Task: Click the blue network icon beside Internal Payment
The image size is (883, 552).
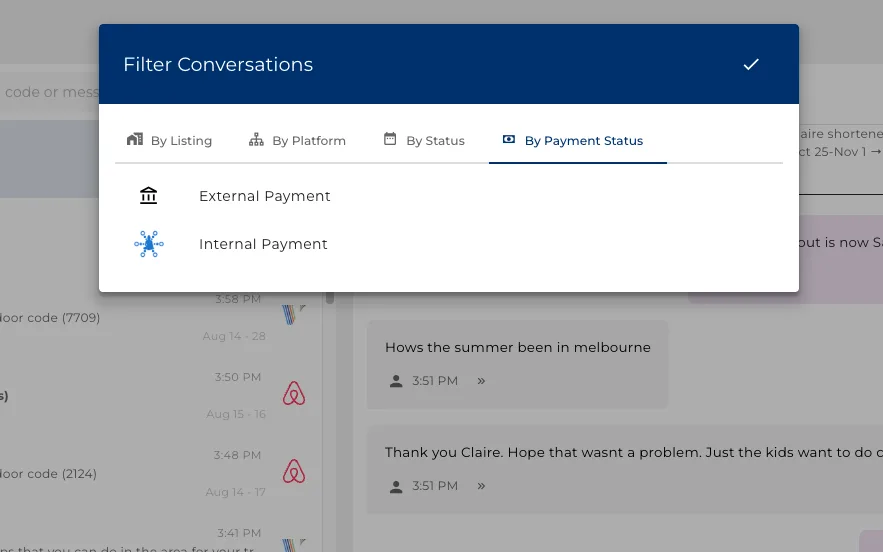Action: [x=149, y=244]
